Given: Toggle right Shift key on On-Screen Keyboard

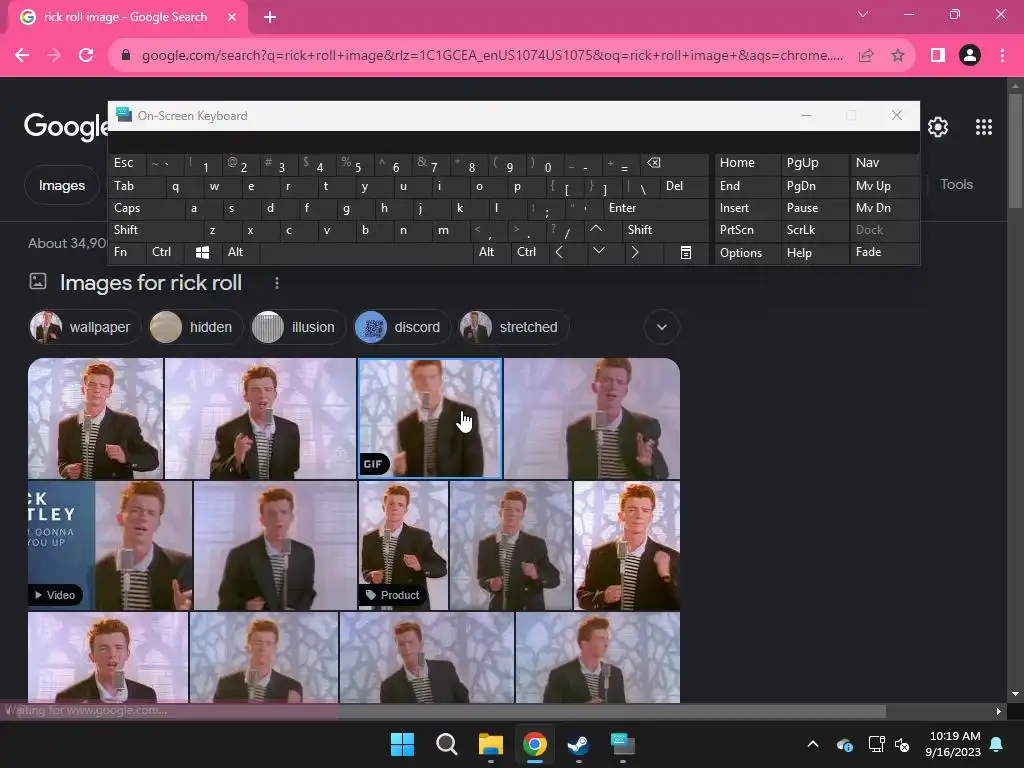Looking at the screenshot, I should coord(665,230).
